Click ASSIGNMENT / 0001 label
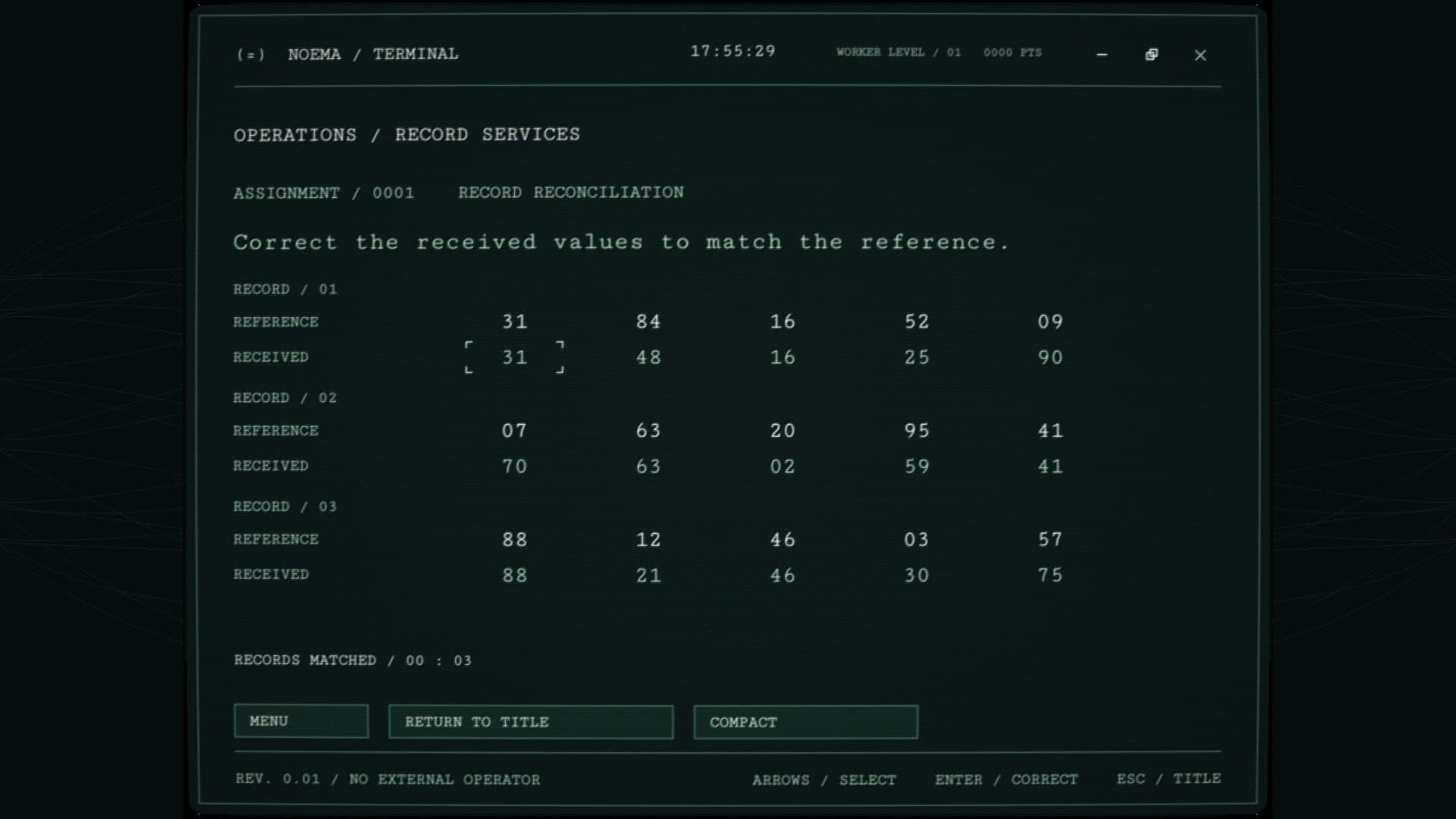This screenshot has height=819, width=1456. [x=324, y=193]
